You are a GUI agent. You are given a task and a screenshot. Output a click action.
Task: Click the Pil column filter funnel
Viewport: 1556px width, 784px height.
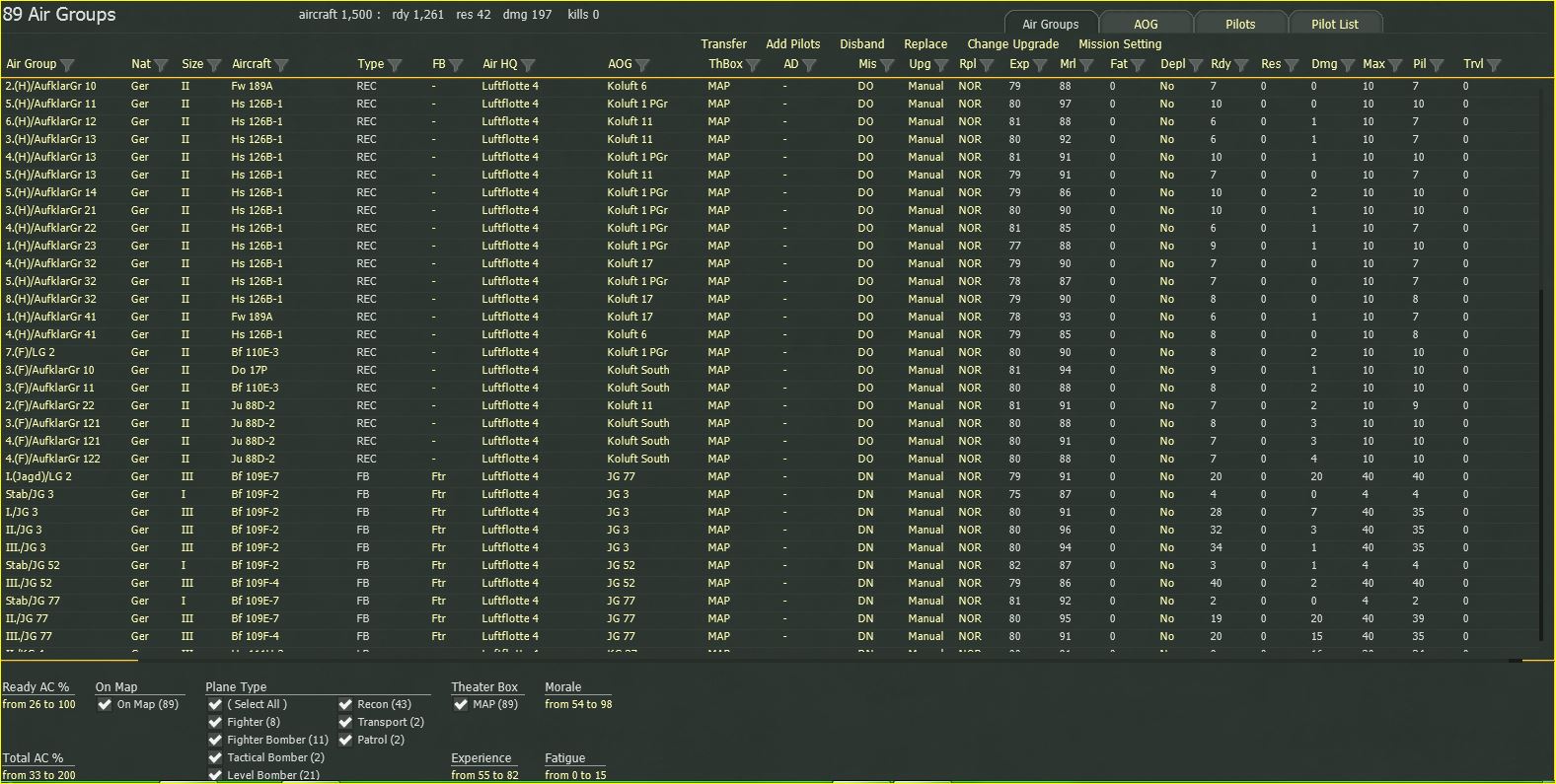pyautogui.click(x=1437, y=65)
